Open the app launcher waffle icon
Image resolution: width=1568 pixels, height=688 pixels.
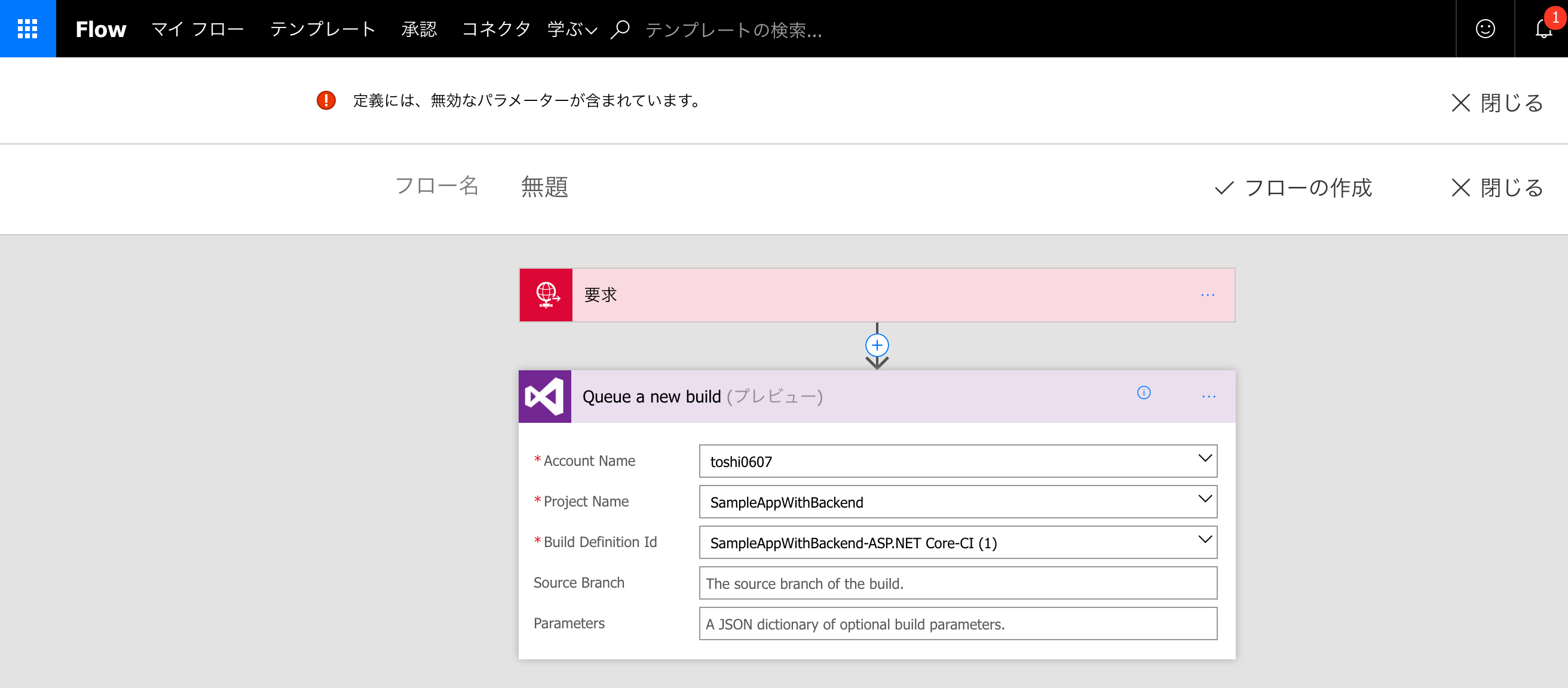pos(27,29)
